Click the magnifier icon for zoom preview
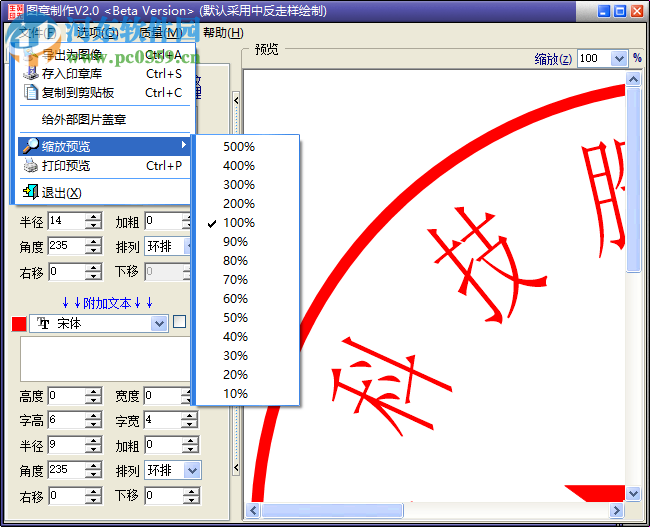The width and height of the screenshot is (650, 527). [x=31, y=146]
